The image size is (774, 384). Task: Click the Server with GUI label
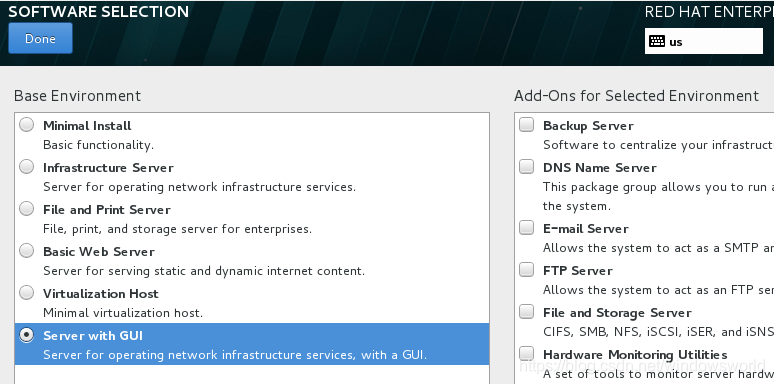click(x=93, y=336)
